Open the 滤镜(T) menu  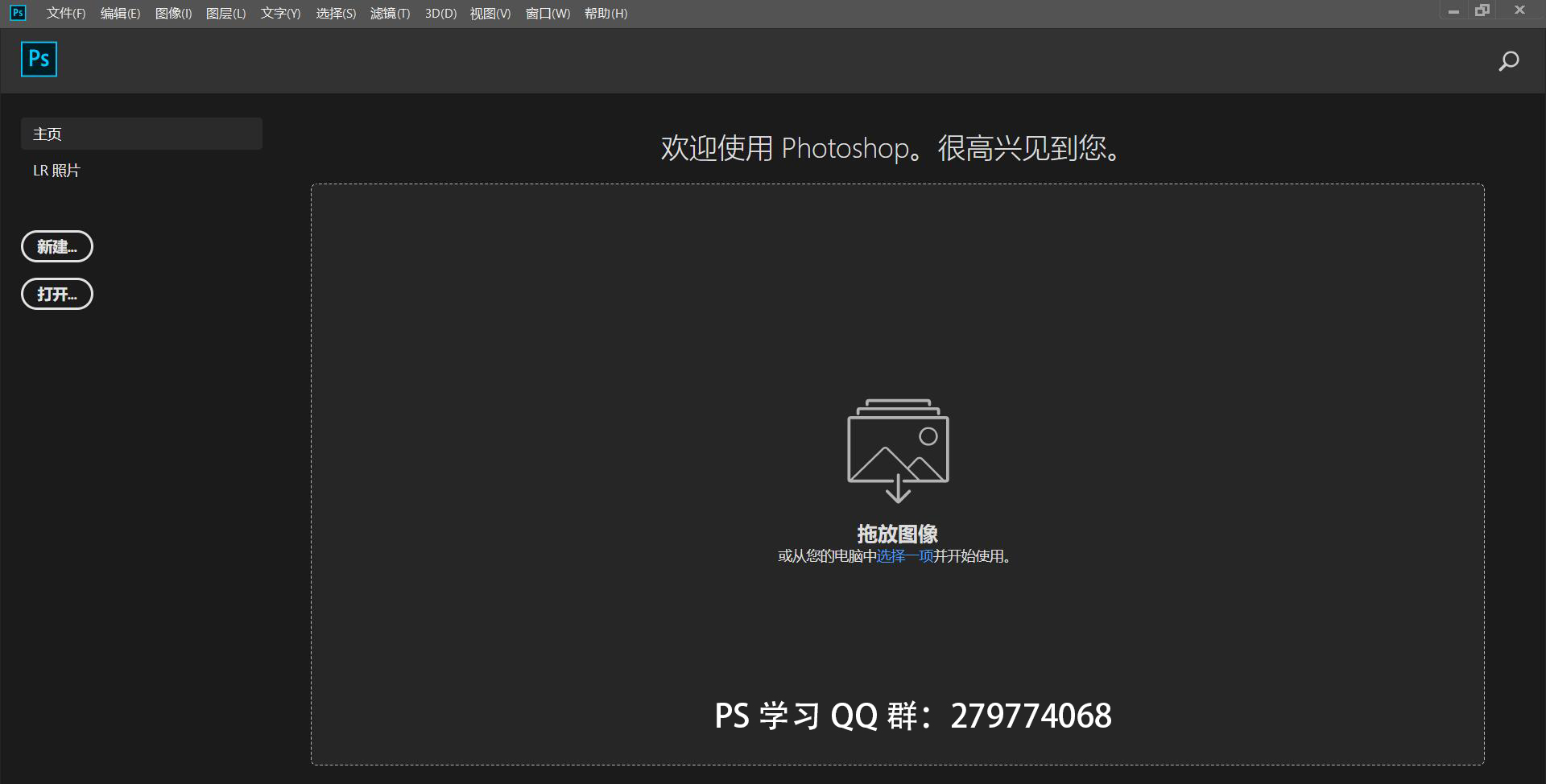click(x=390, y=14)
